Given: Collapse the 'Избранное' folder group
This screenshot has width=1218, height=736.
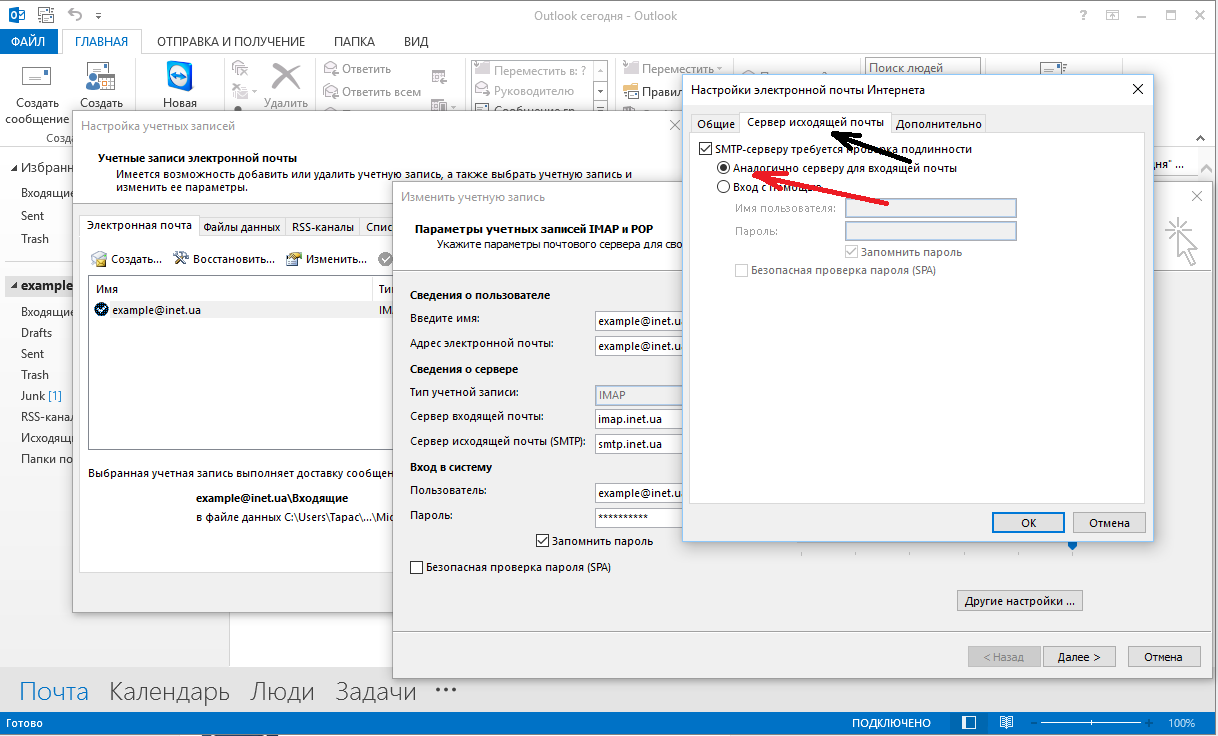Looking at the screenshot, I should tap(11, 168).
